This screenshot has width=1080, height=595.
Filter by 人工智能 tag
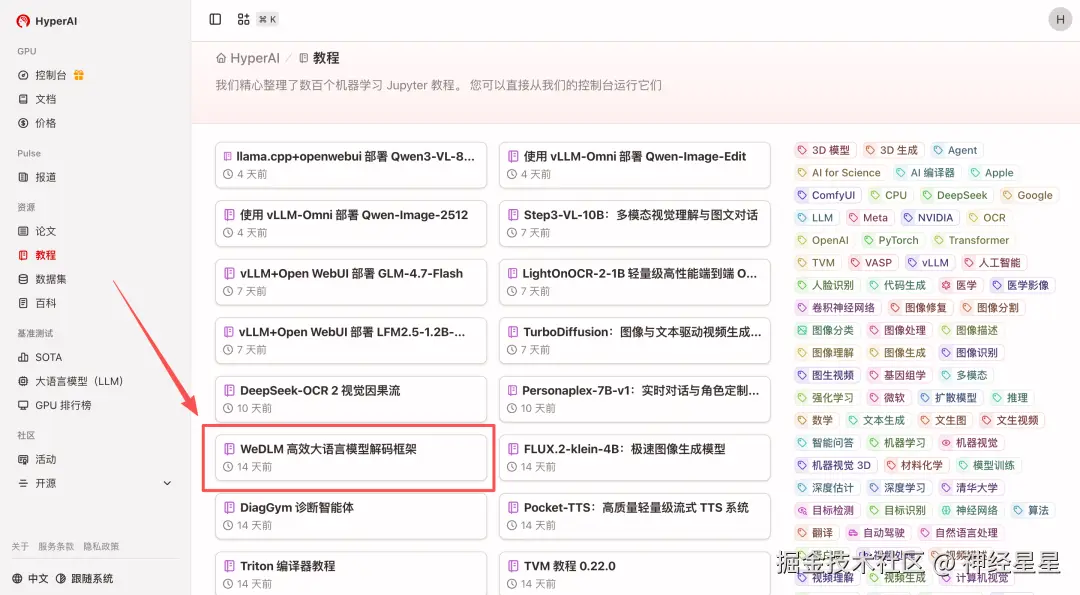coord(992,263)
